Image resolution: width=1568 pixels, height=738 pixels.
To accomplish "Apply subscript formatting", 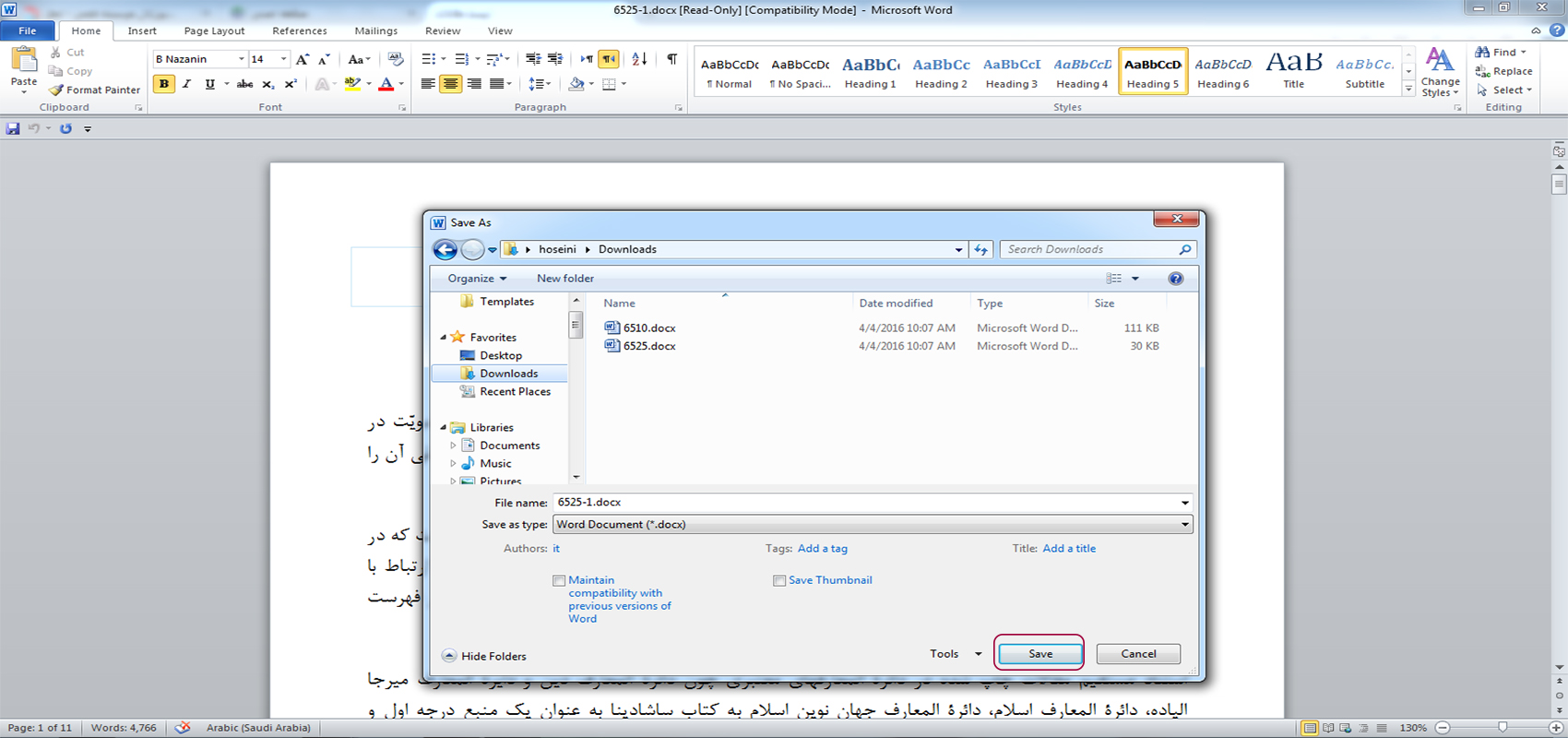I will (267, 84).
